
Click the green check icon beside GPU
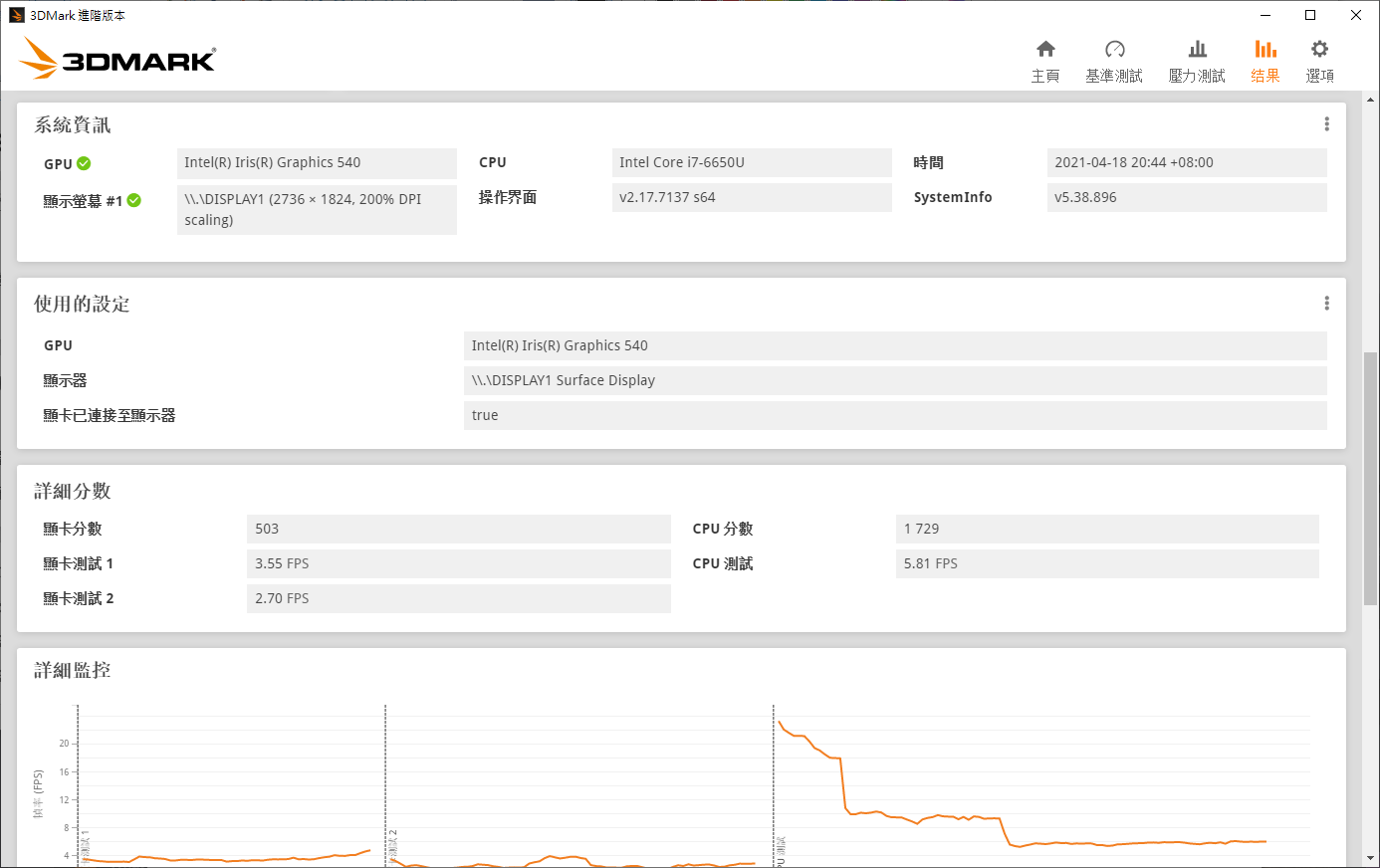point(84,163)
